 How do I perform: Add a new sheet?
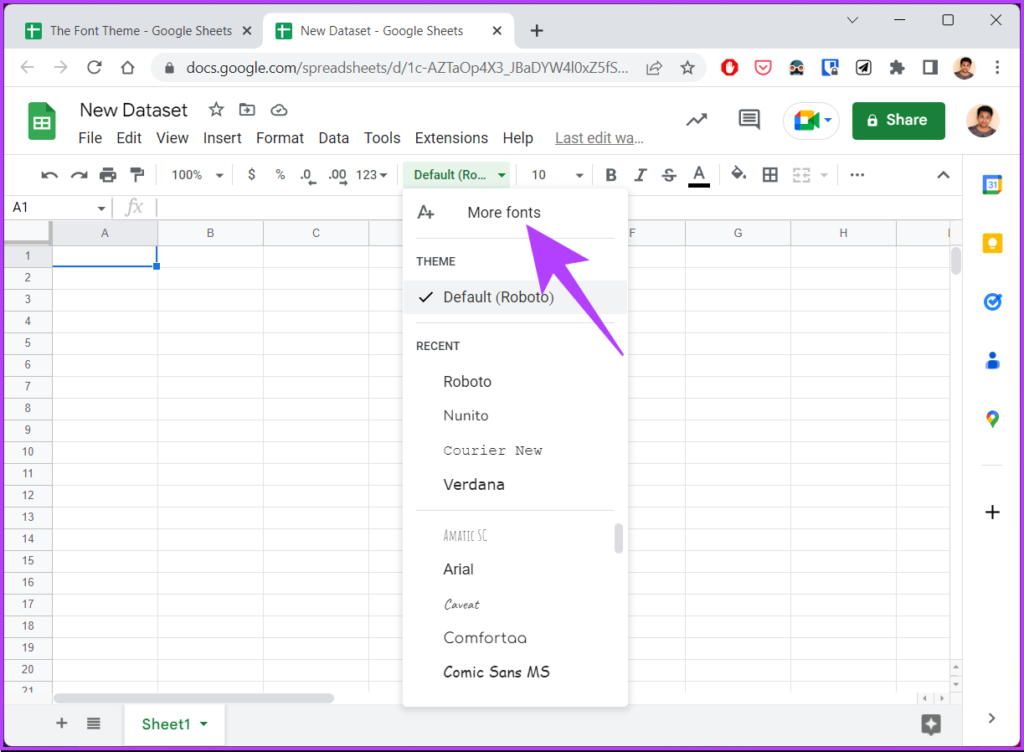[61, 723]
